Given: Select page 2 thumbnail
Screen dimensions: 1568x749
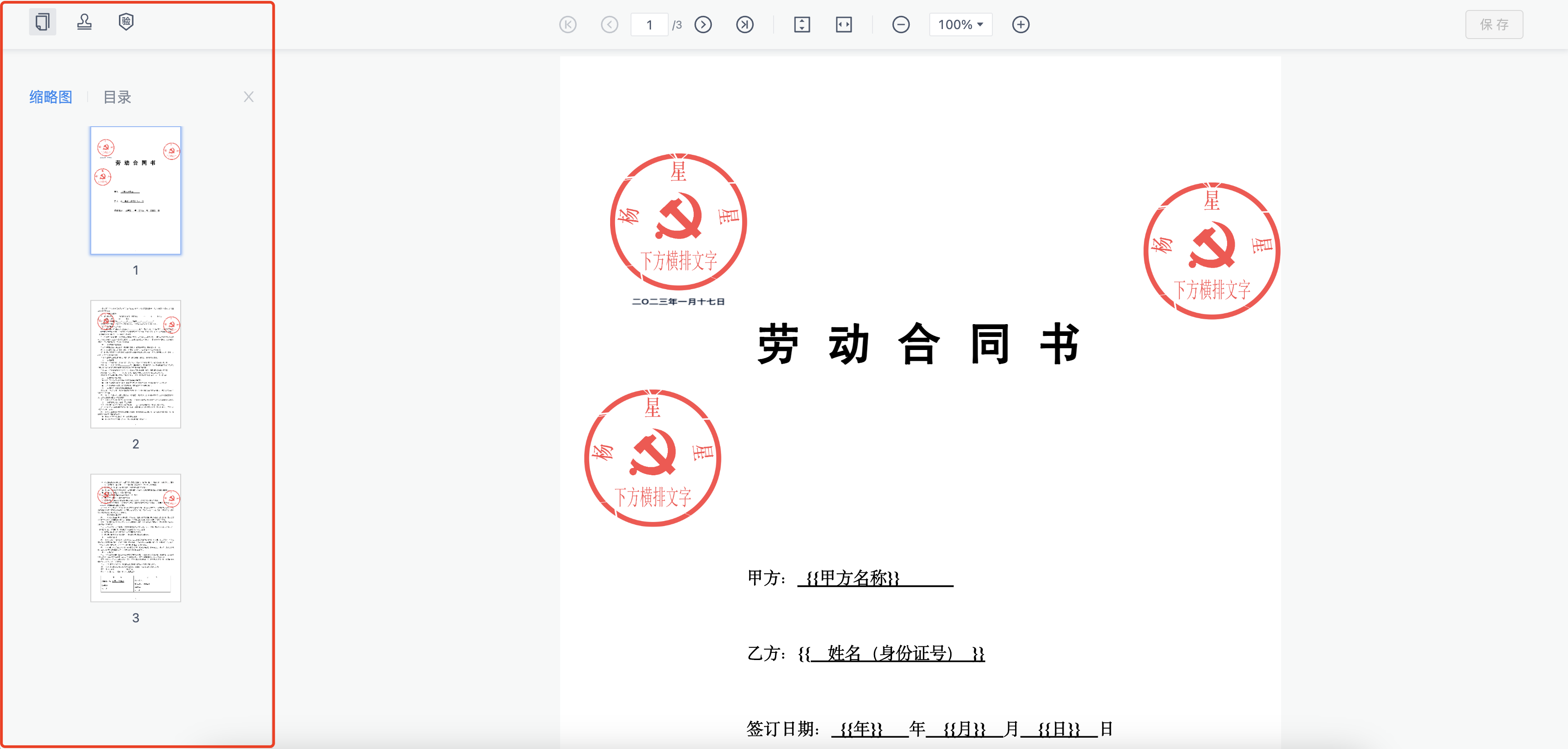Looking at the screenshot, I should click(x=136, y=364).
